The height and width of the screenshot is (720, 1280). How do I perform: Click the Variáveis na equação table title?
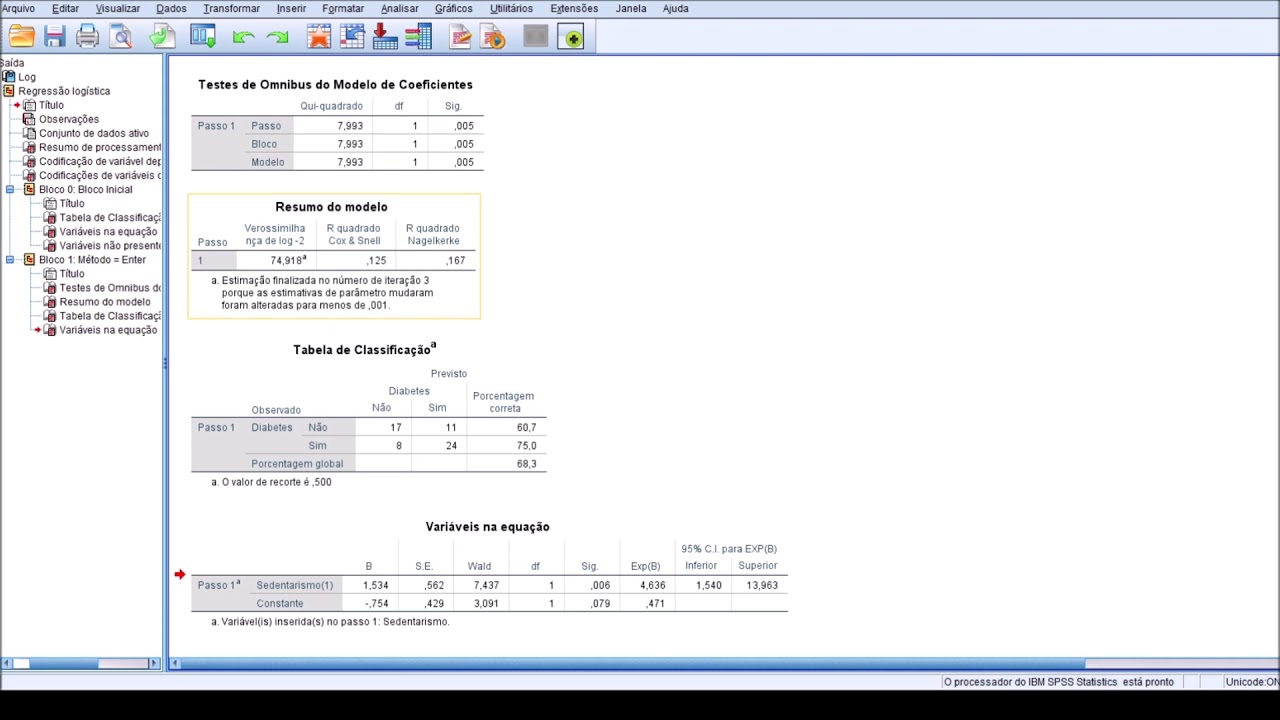pyautogui.click(x=487, y=527)
